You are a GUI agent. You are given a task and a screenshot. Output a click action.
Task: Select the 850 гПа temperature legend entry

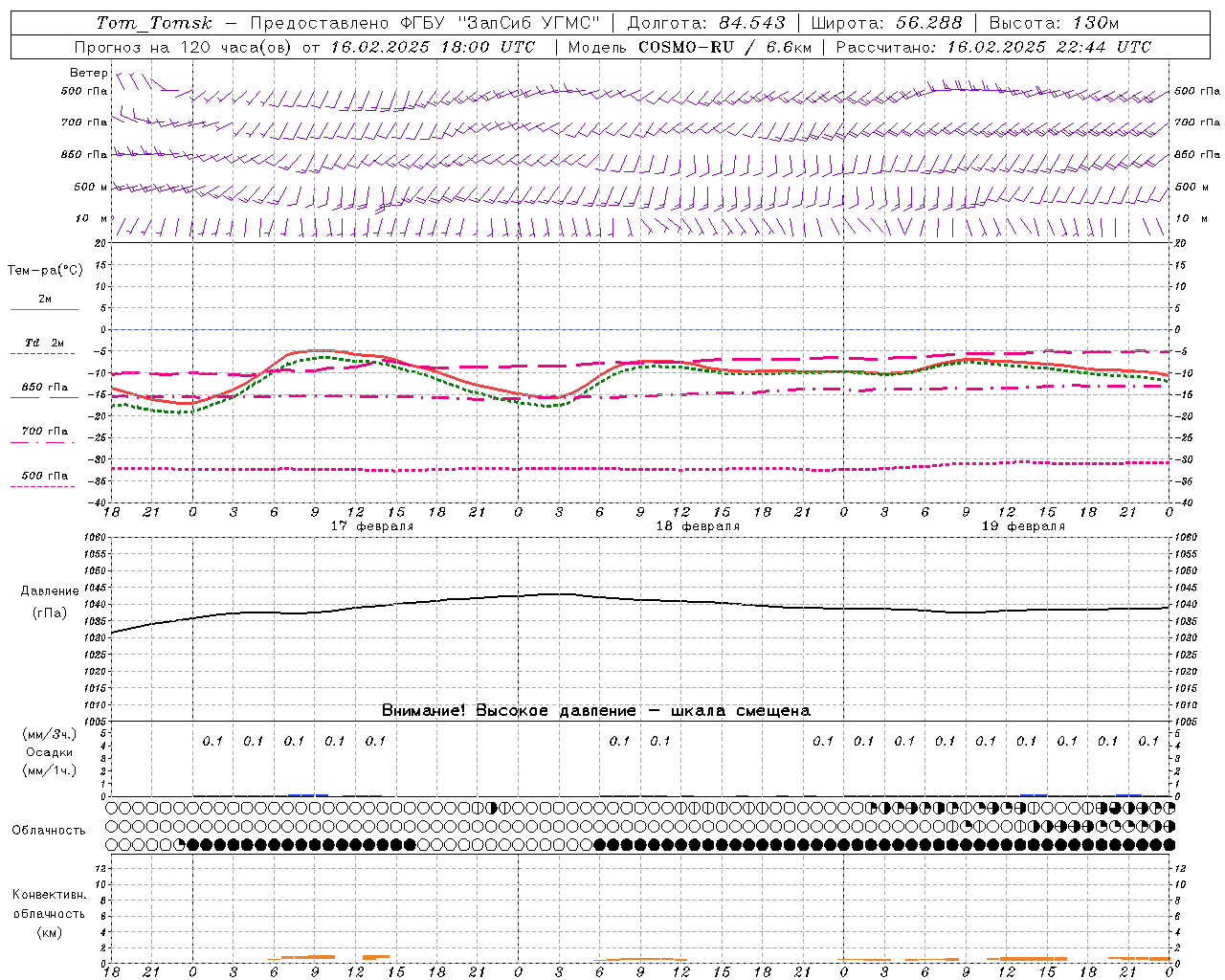point(44,388)
